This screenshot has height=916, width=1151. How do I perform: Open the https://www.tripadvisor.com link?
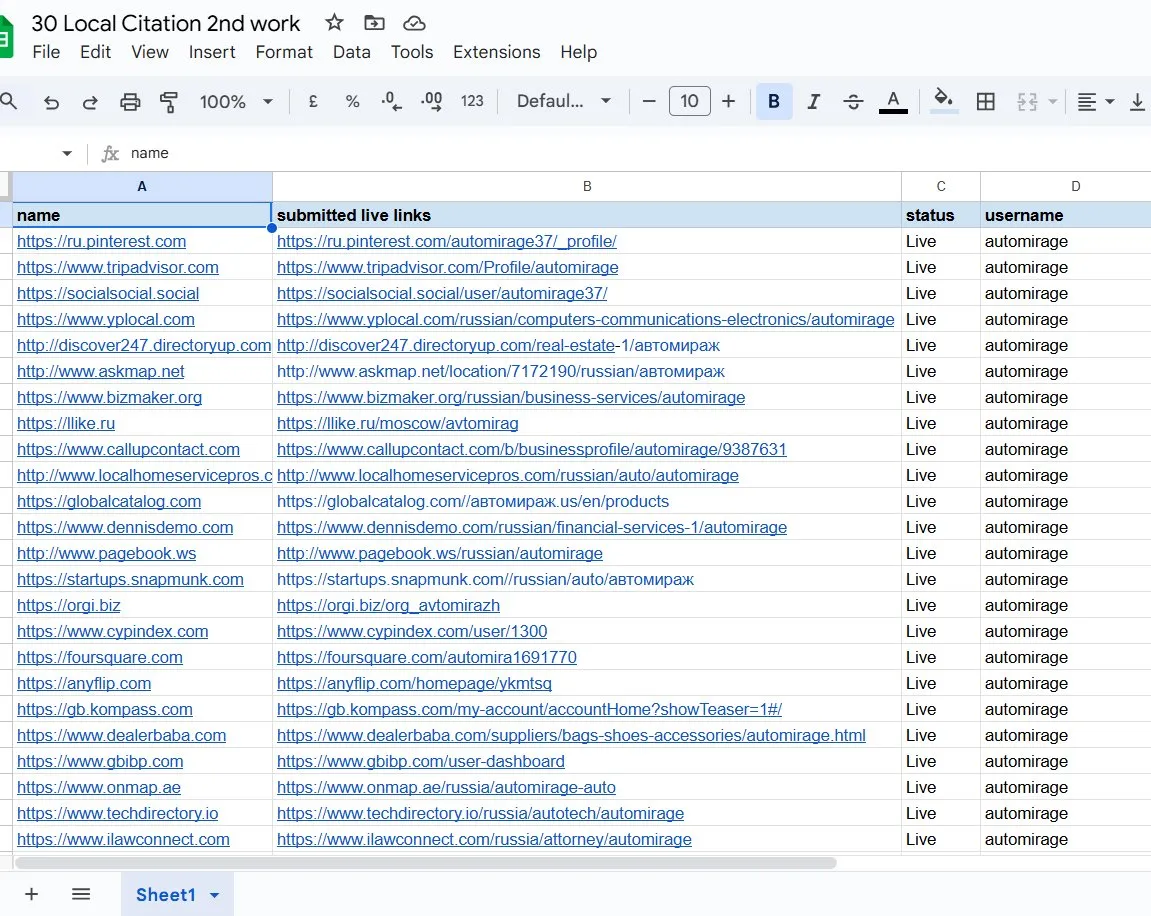117,267
